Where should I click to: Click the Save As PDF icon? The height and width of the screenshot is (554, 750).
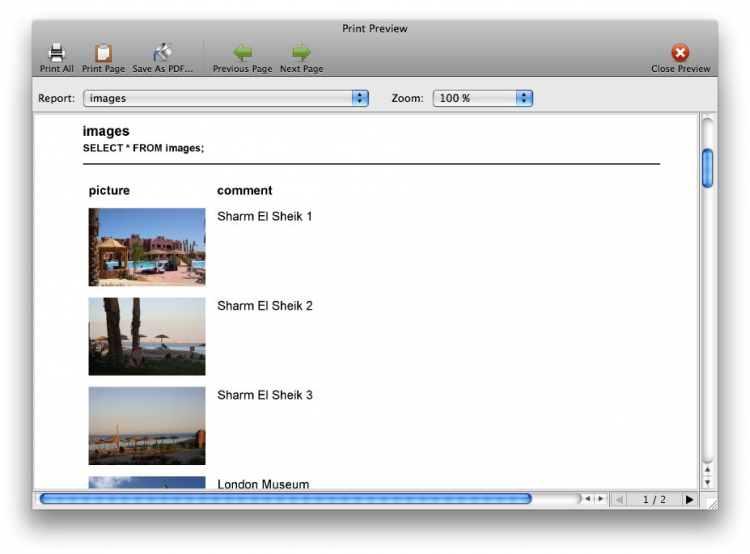click(x=163, y=53)
